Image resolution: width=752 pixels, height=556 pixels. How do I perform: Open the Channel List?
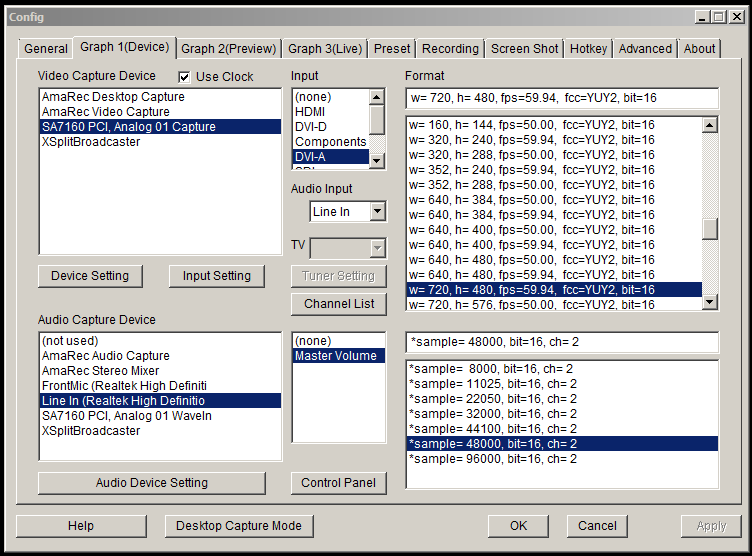pos(338,303)
